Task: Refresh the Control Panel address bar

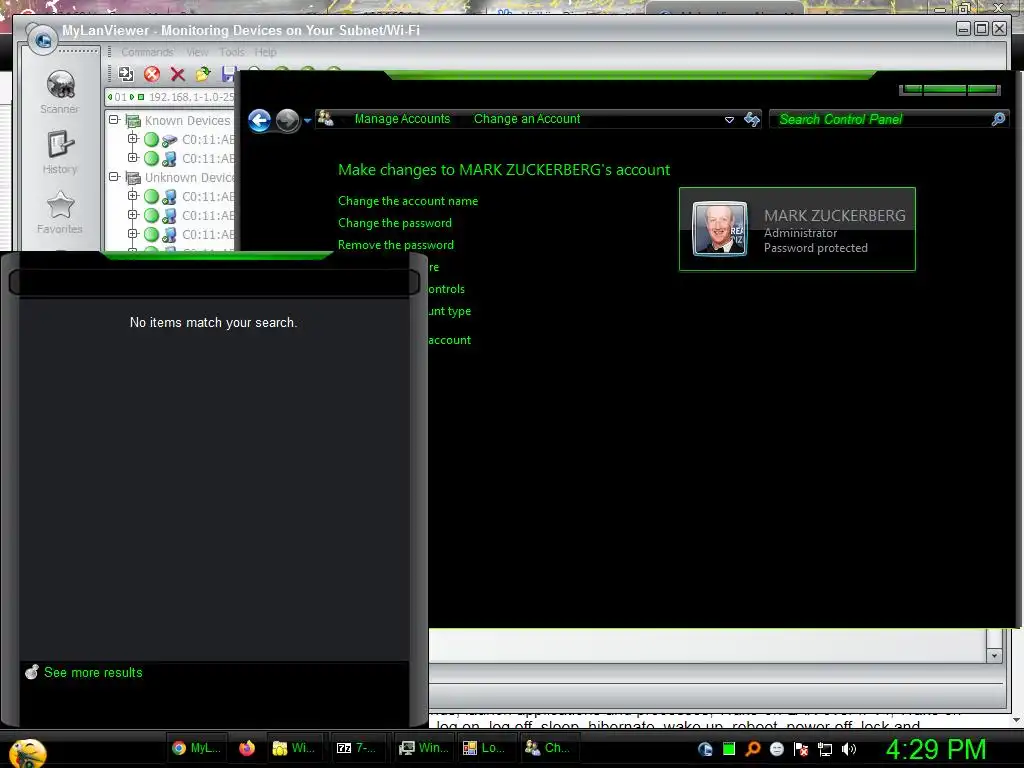Action: coord(752,120)
